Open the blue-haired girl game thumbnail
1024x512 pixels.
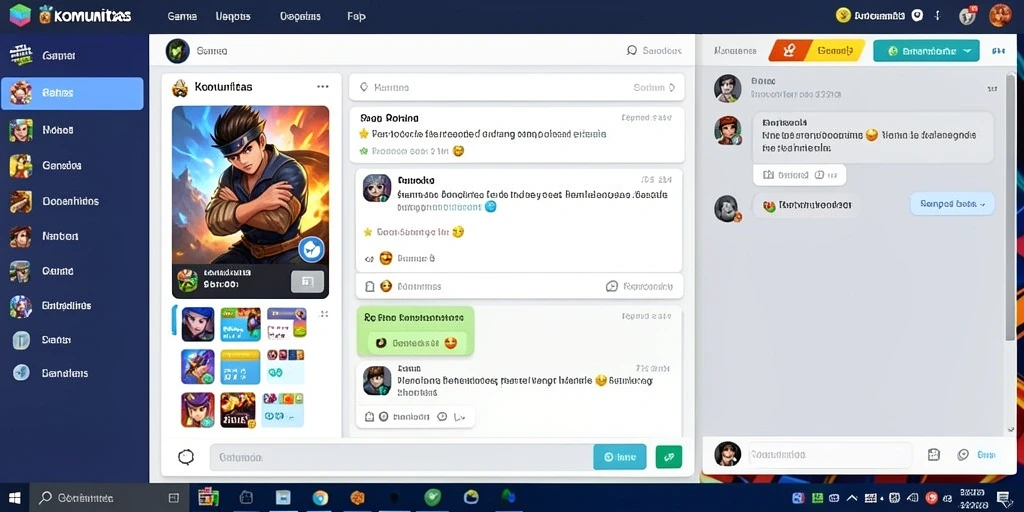click(198, 324)
